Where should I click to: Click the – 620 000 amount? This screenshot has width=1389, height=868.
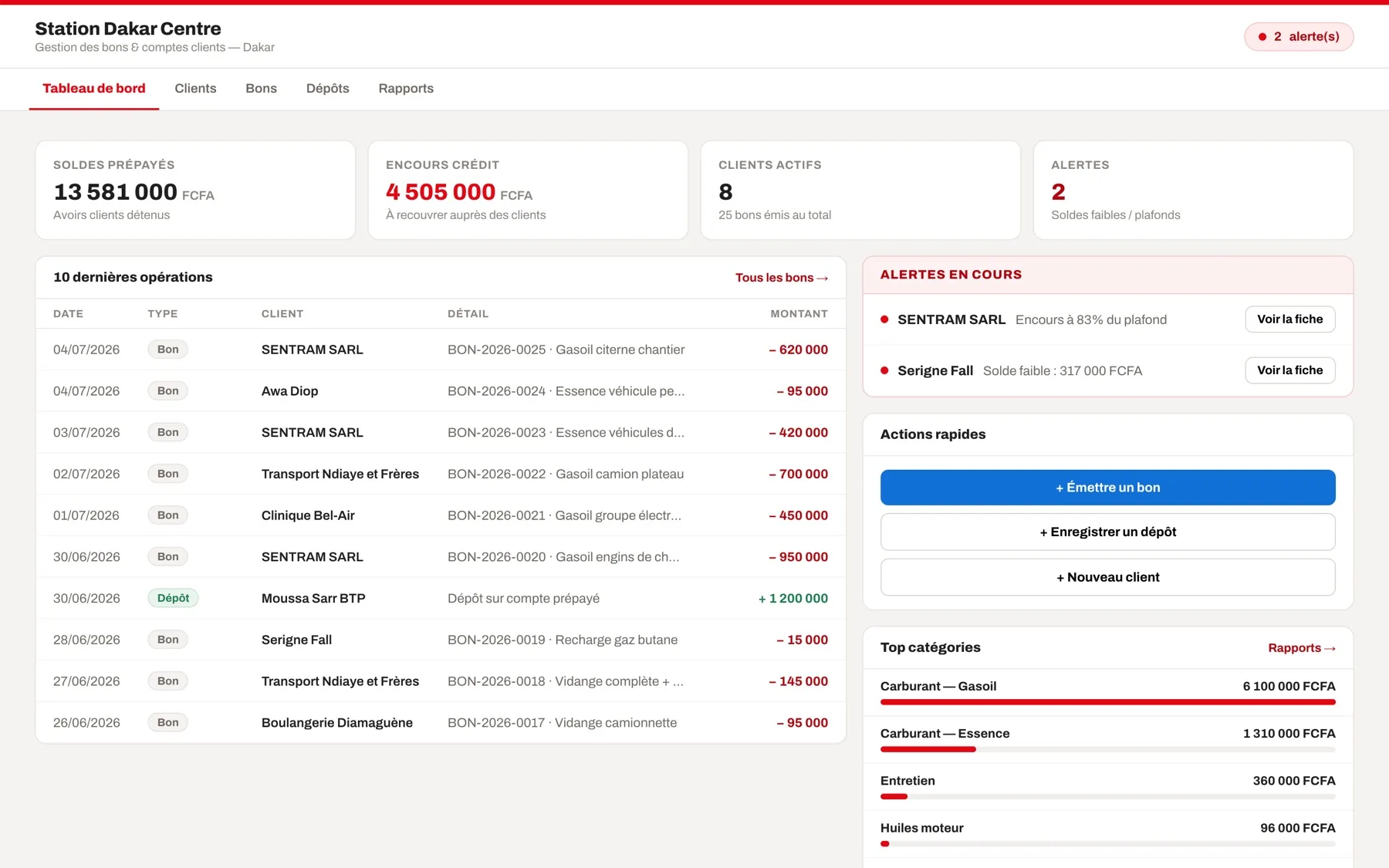coord(798,350)
